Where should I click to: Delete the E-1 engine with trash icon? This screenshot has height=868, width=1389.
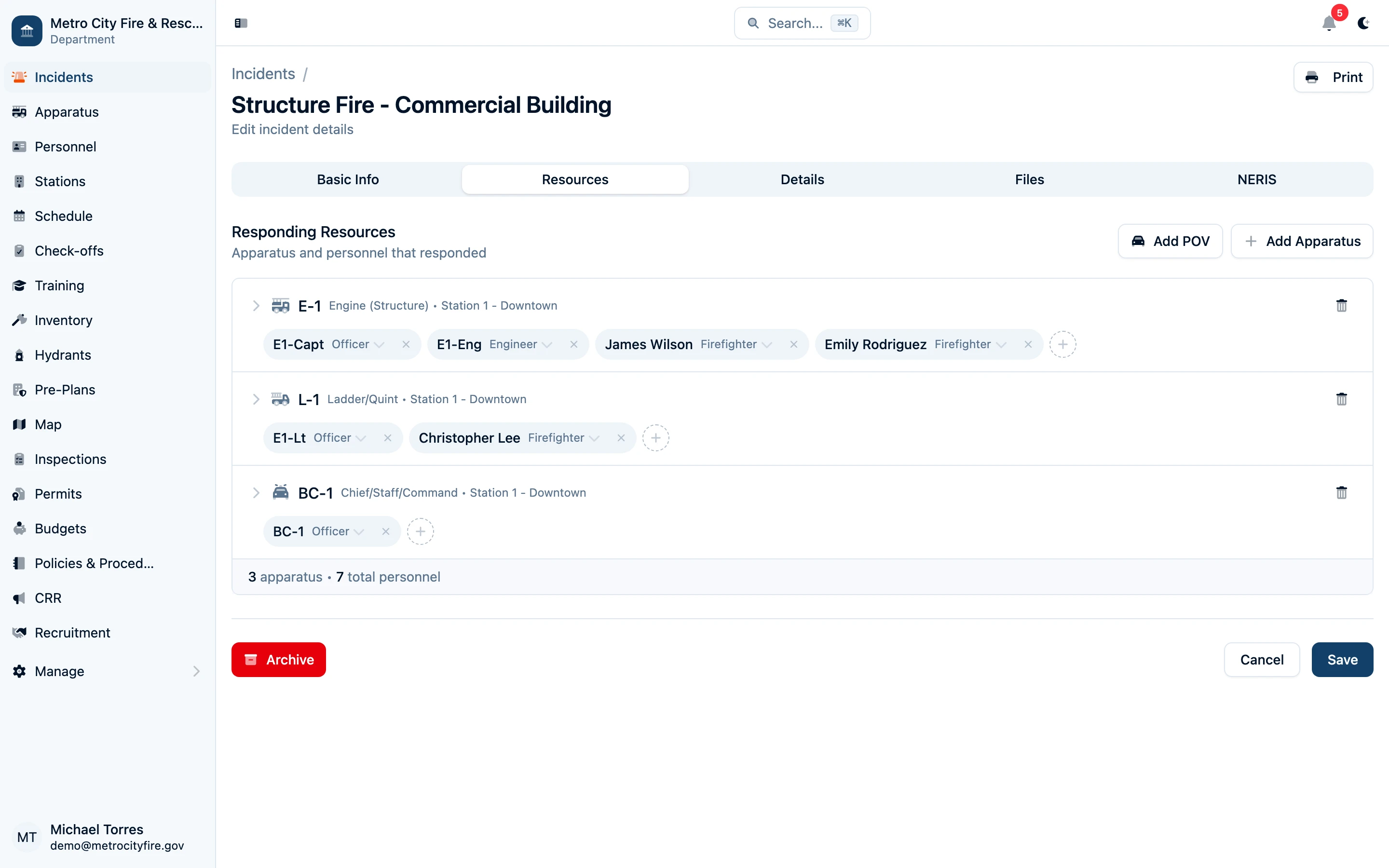(x=1341, y=305)
